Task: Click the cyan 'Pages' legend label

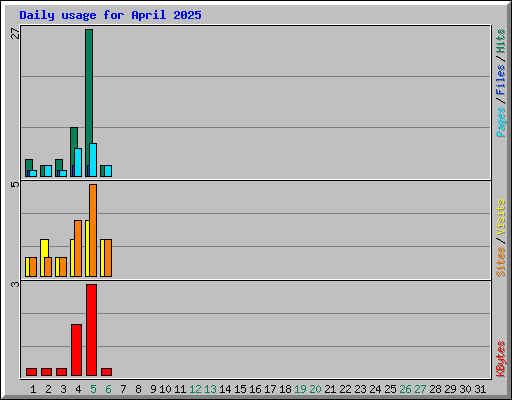Action: pyautogui.click(x=501, y=122)
